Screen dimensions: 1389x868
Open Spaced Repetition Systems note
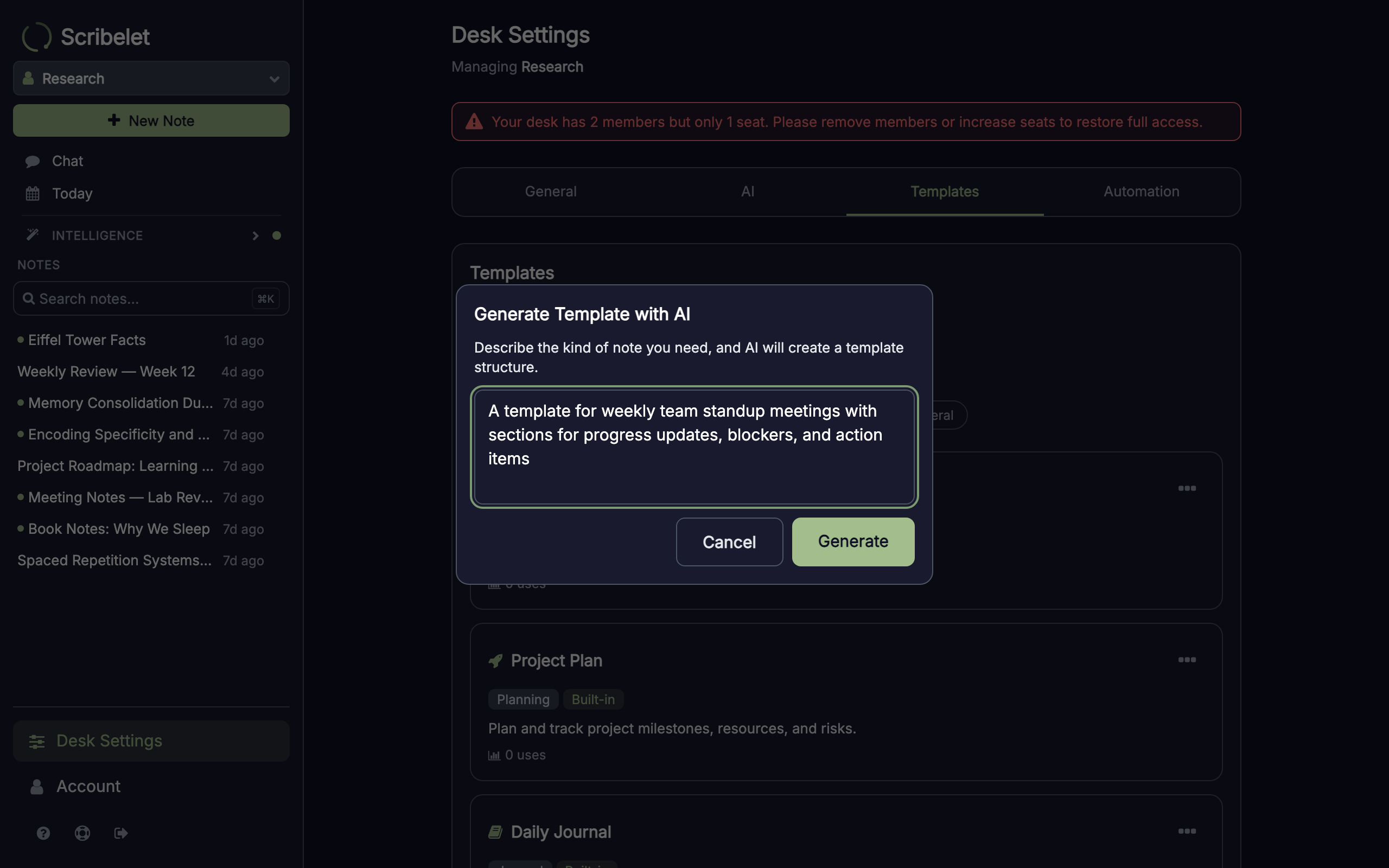pos(141,561)
